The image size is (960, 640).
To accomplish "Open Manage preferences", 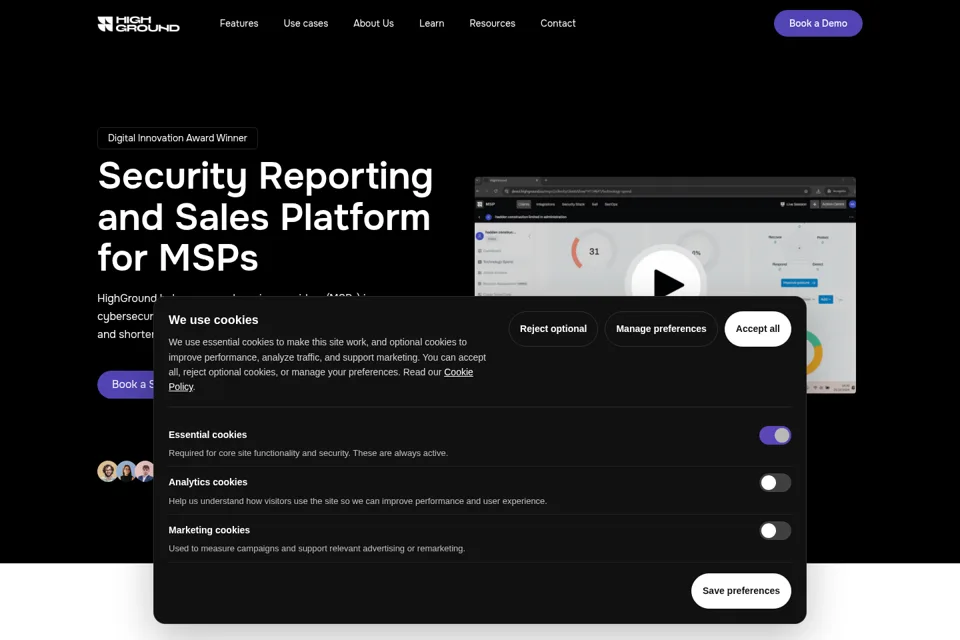I will pyautogui.click(x=661, y=329).
